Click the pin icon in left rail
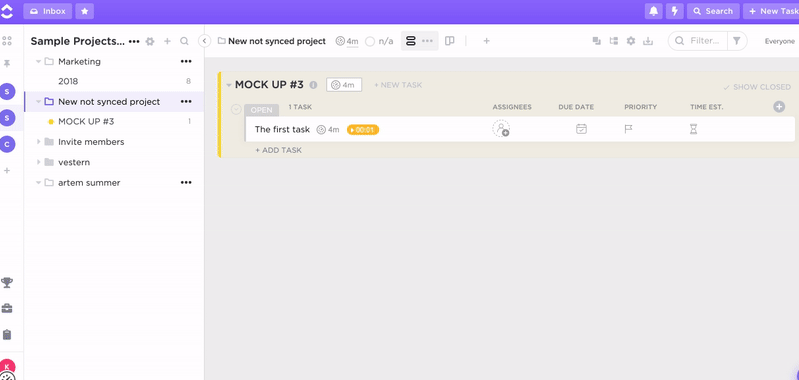 (7, 64)
